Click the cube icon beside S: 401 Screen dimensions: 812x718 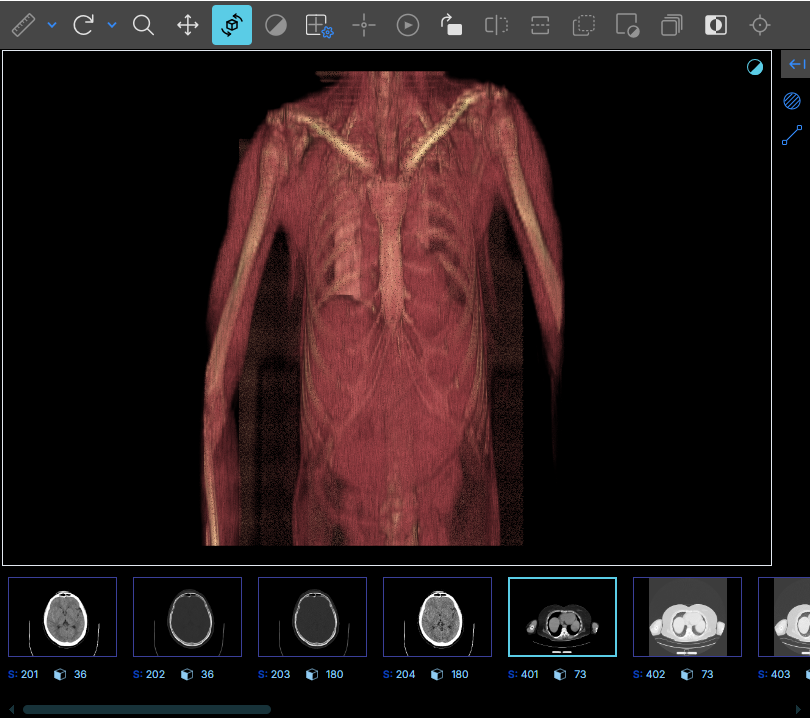pos(560,674)
